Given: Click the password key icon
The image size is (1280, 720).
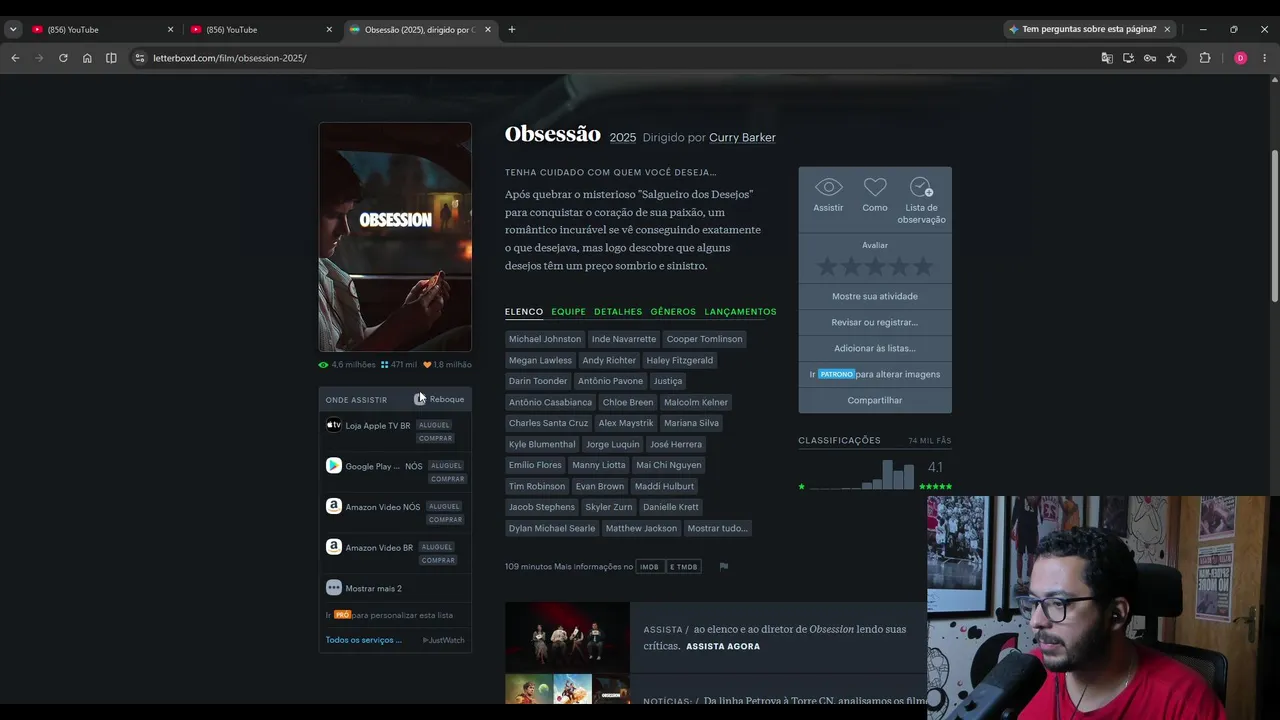Looking at the screenshot, I should click(x=1150, y=58).
